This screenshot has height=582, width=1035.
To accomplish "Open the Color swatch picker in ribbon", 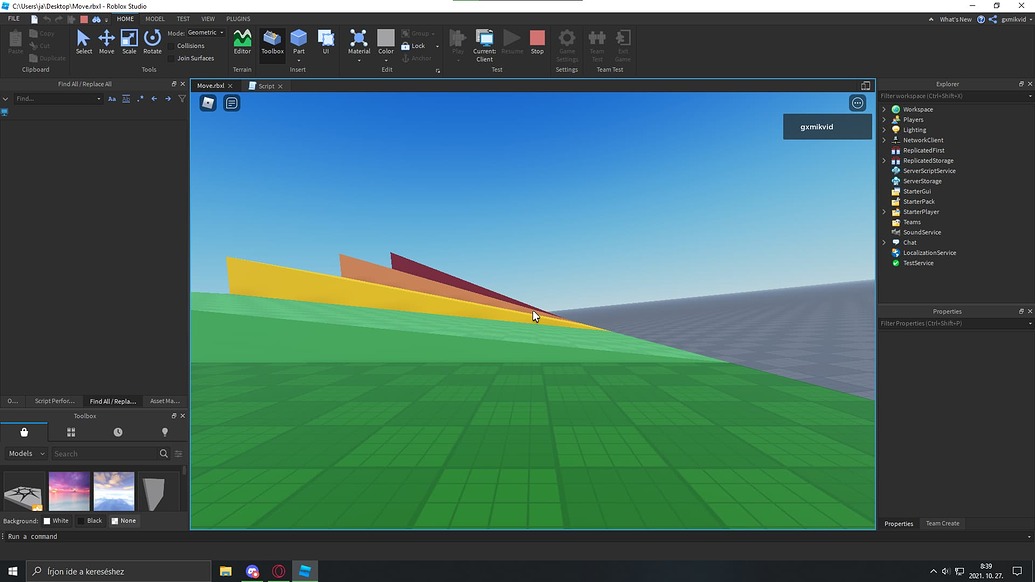I will point(386,38).
